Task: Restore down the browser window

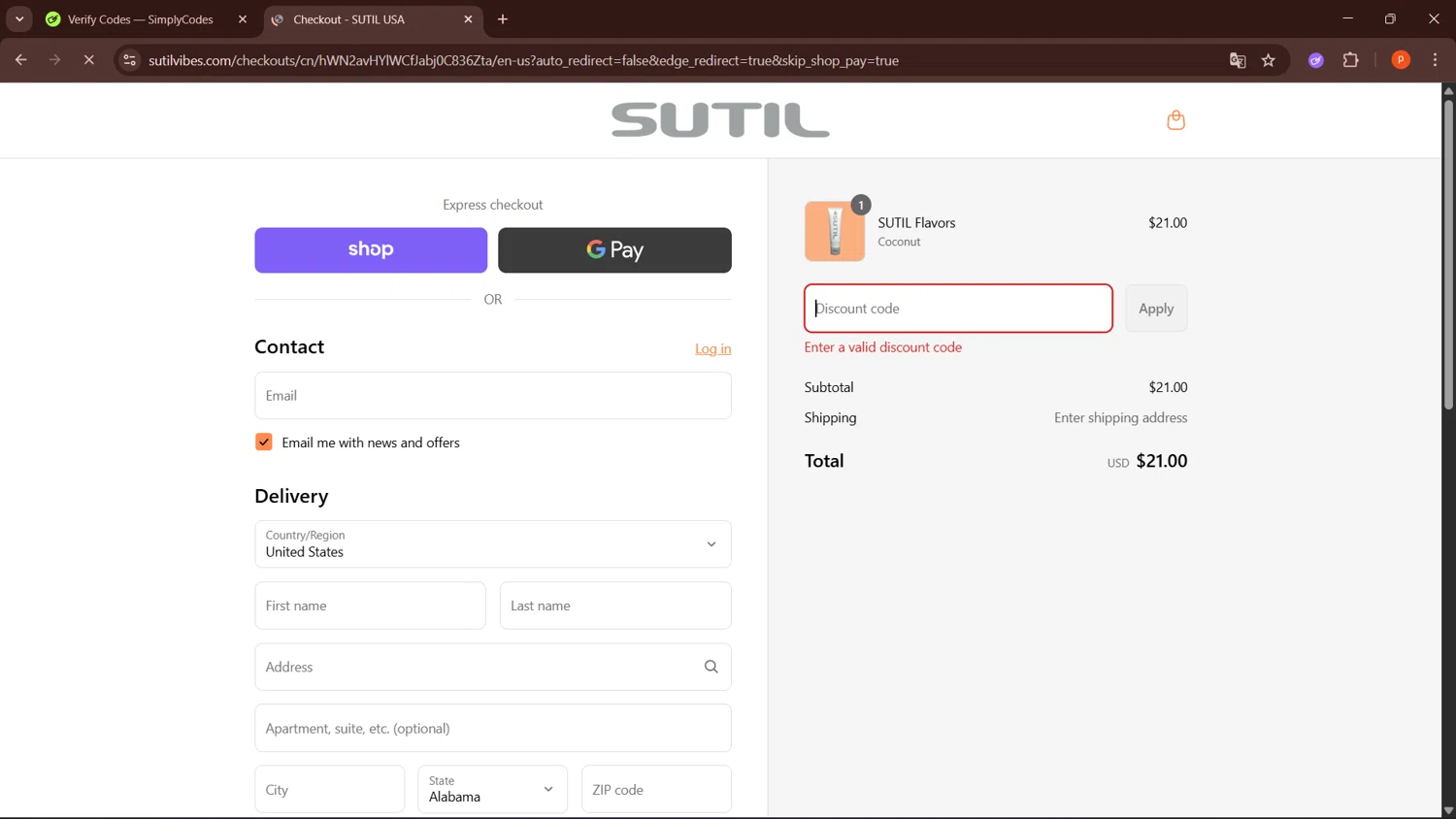Action: (x=1390, y=18)
